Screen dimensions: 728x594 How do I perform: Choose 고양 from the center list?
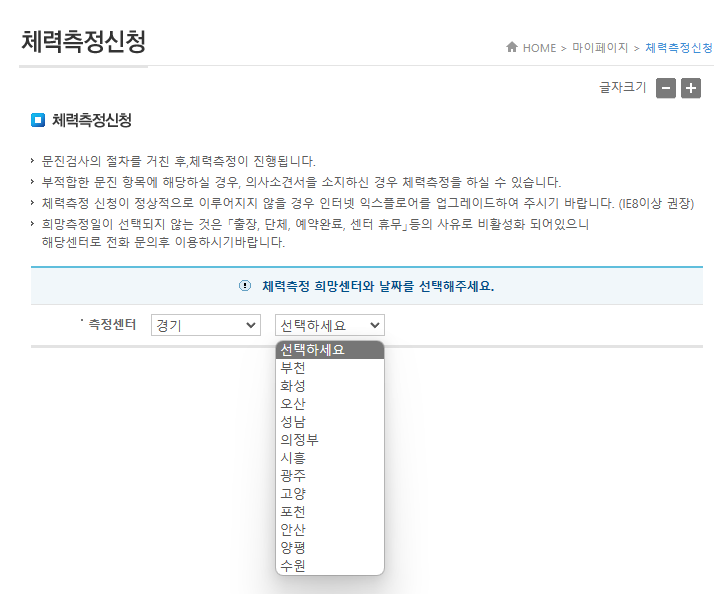(x=330, y=494)
